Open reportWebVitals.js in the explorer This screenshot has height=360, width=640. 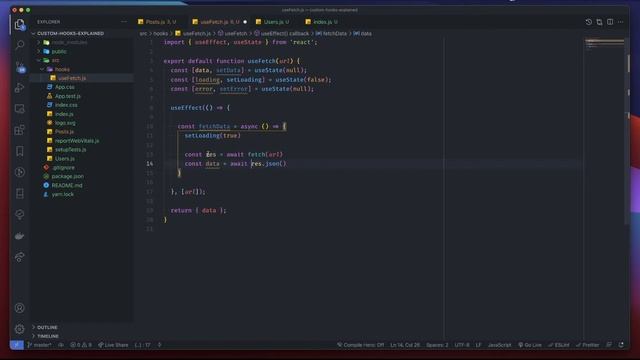pos(77,141)
